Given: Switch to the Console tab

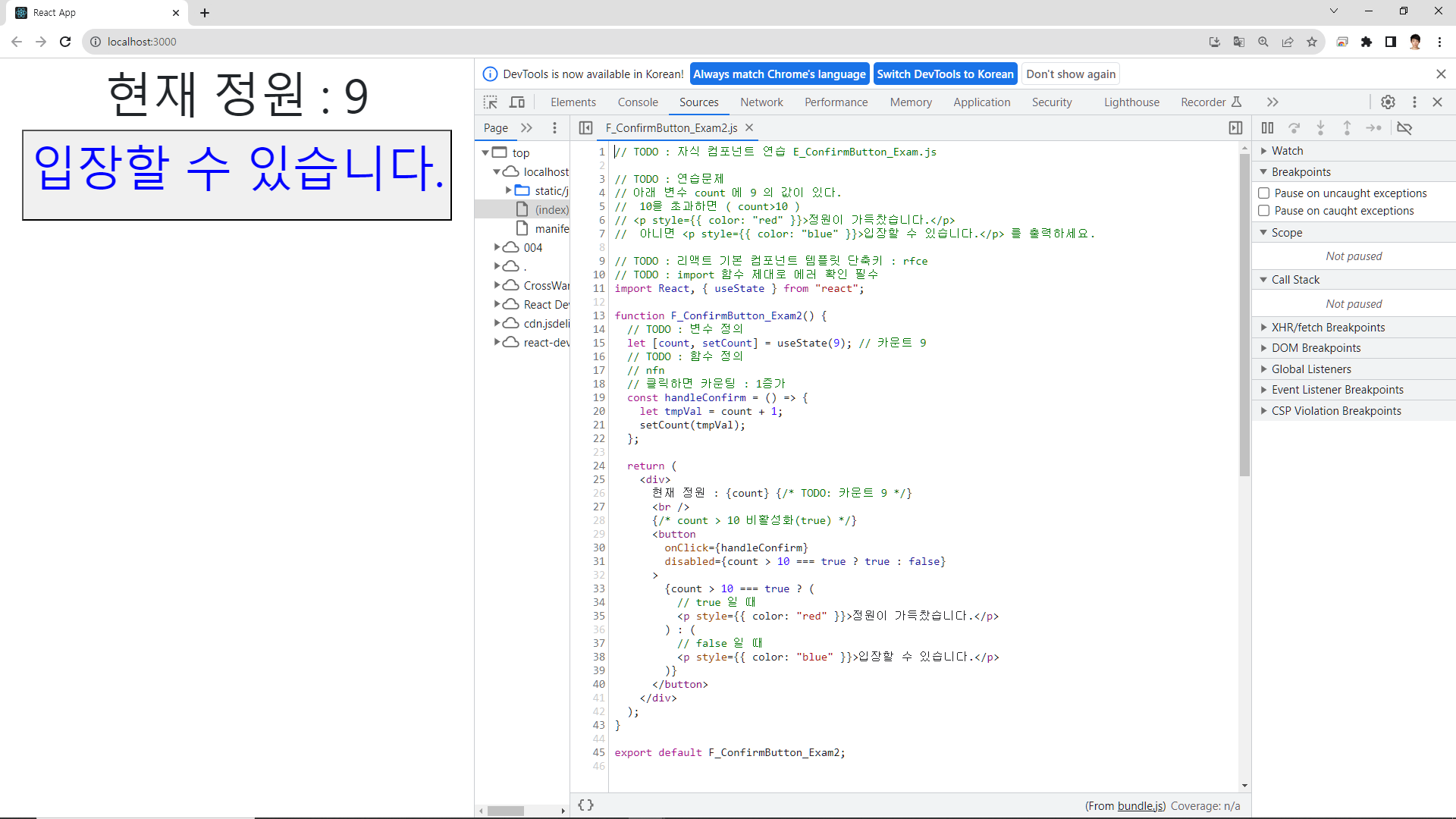Looking at the screenshot, I should point(637,102).
